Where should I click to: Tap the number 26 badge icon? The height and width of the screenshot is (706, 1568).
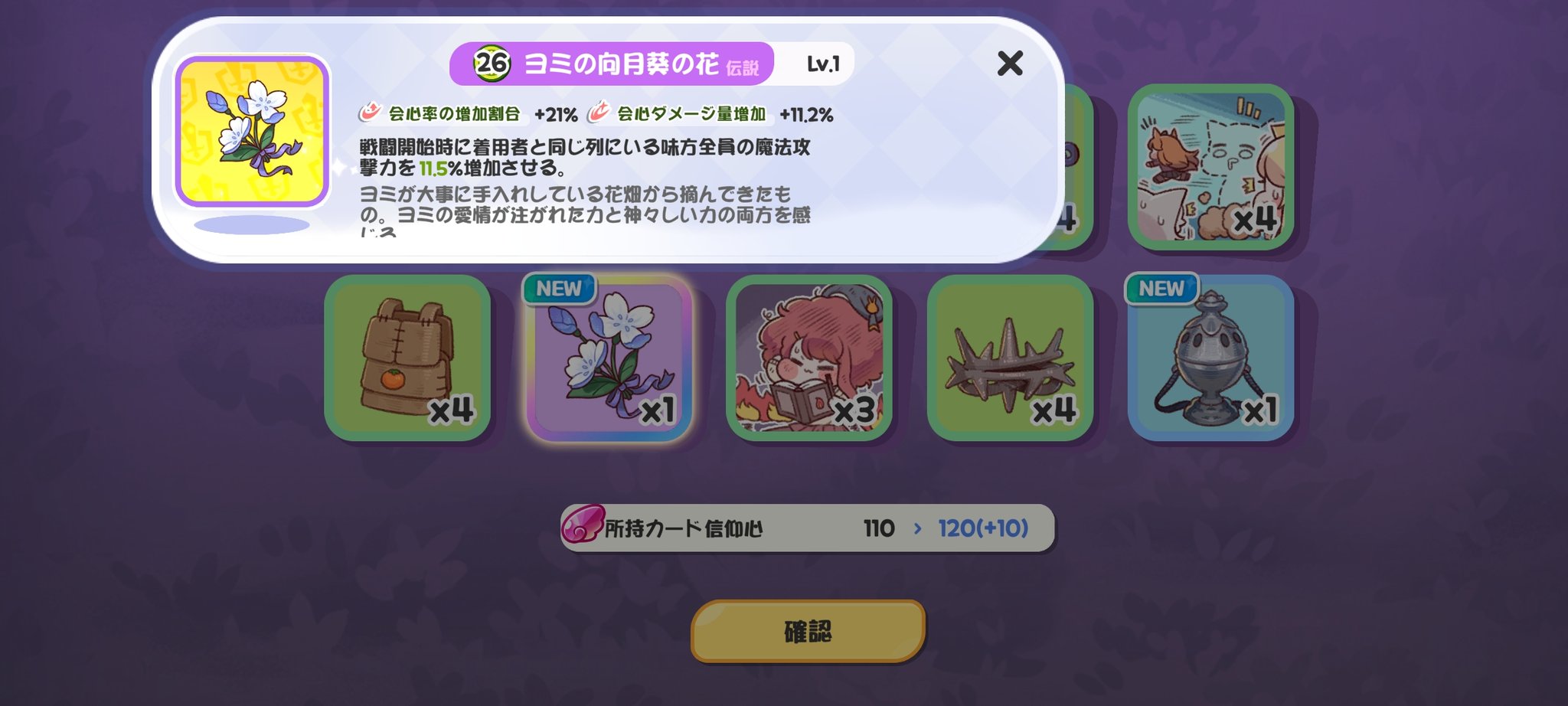point(492,63)
